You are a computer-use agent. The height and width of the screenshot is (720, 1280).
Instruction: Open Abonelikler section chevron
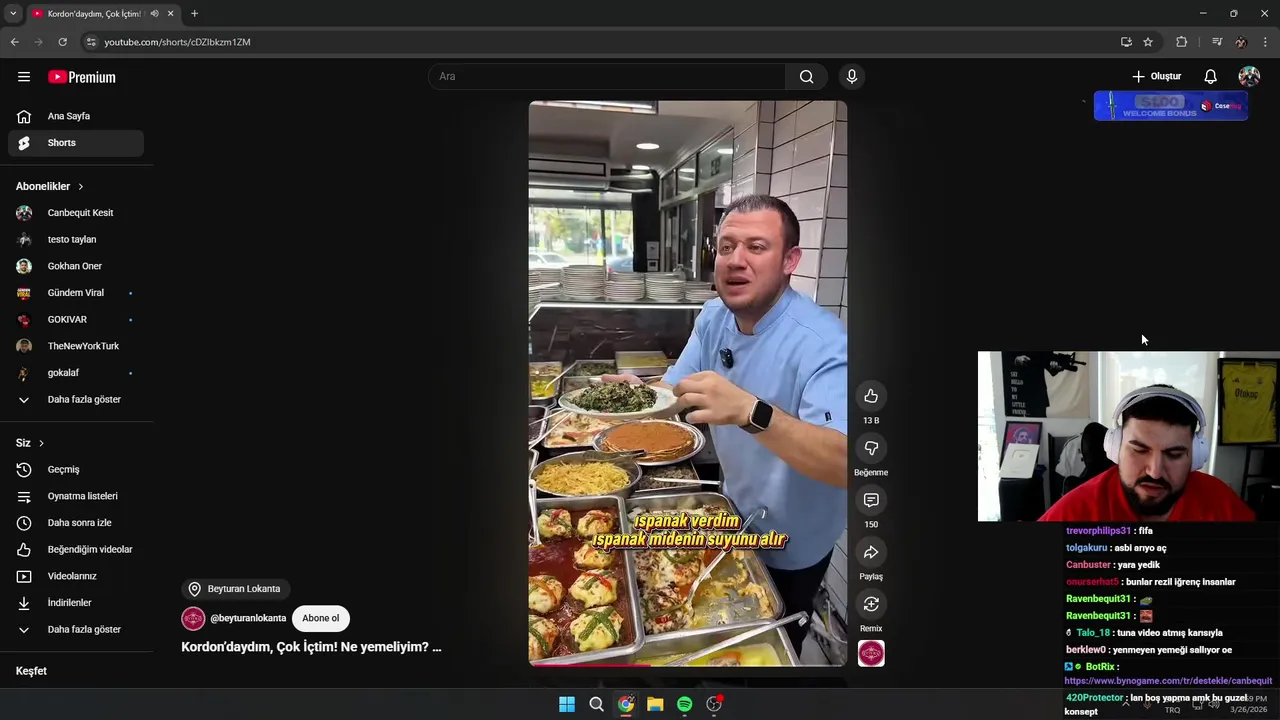(x=81, y=187)
